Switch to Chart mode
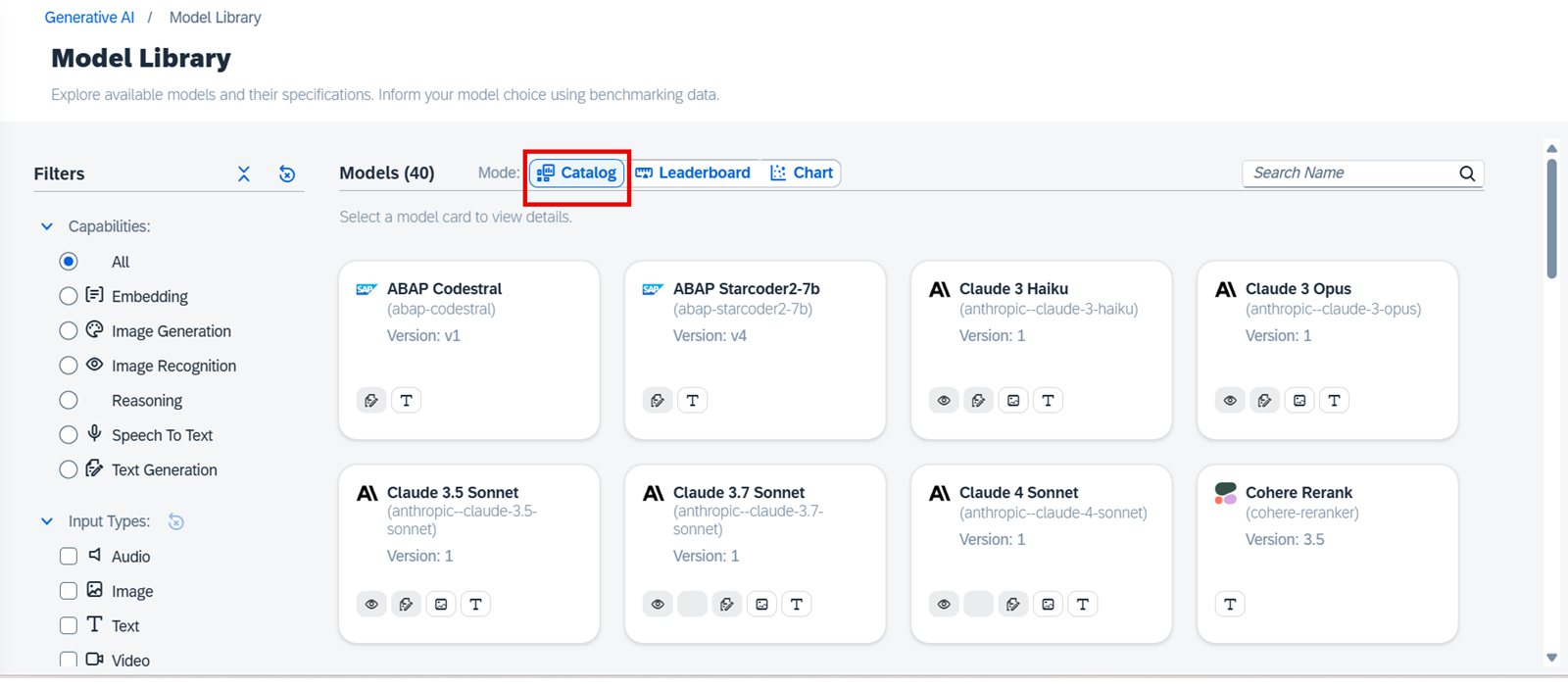Viewport: 1568px width, 688px height. [802, 172]
